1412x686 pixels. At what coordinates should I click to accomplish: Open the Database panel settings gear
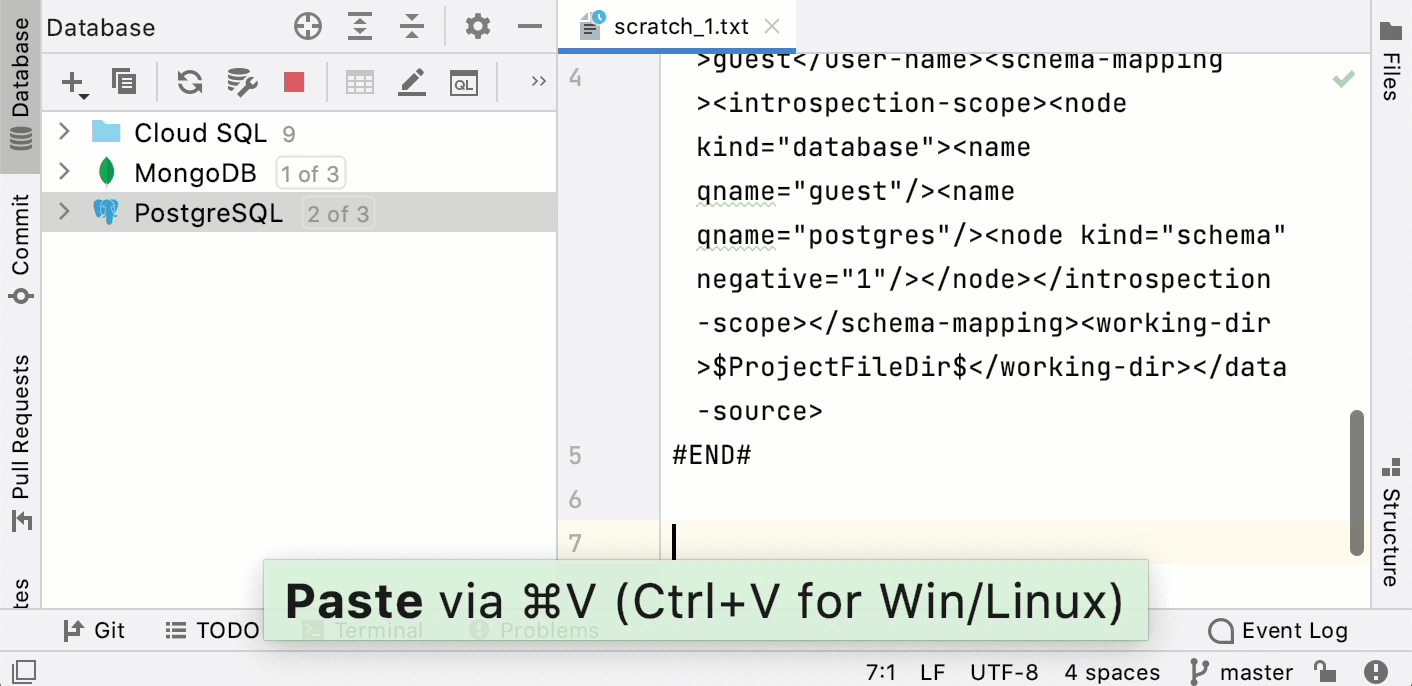(477, 27)
